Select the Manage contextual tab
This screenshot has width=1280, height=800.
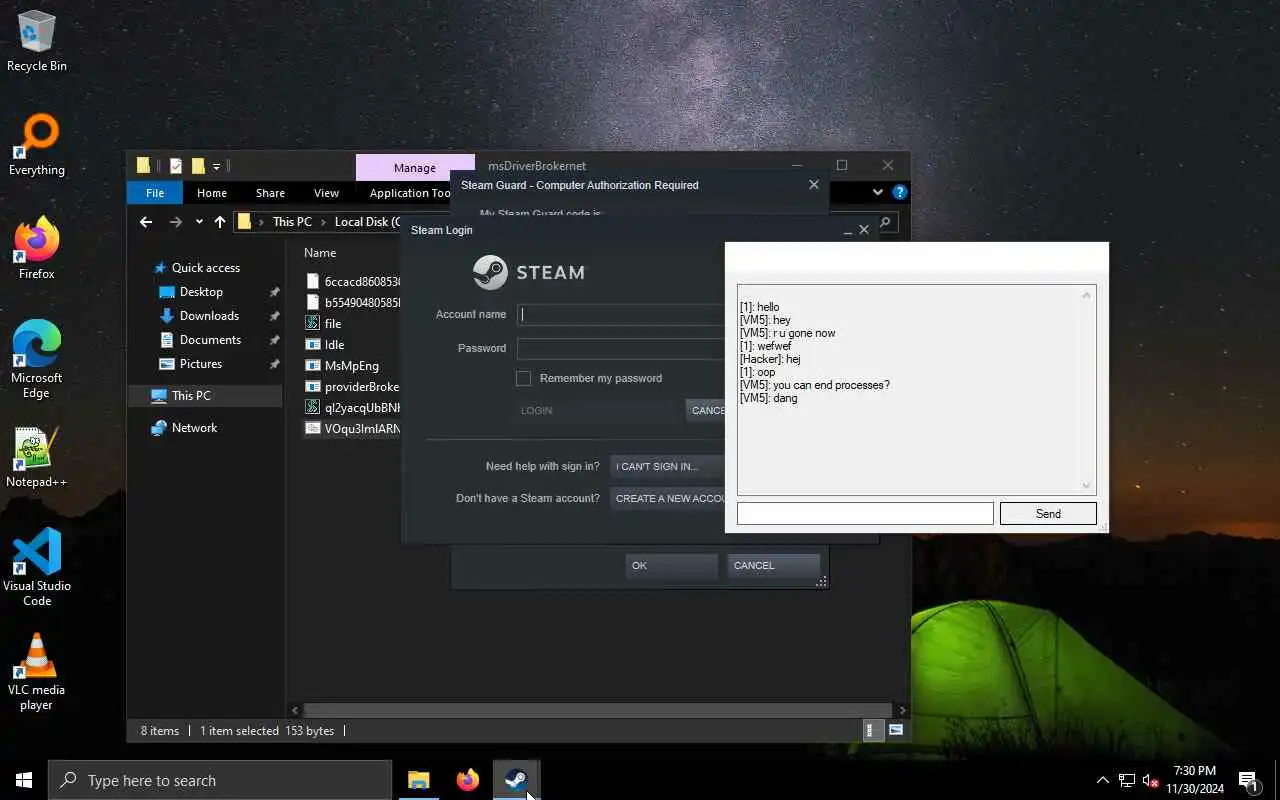point(414,167)
